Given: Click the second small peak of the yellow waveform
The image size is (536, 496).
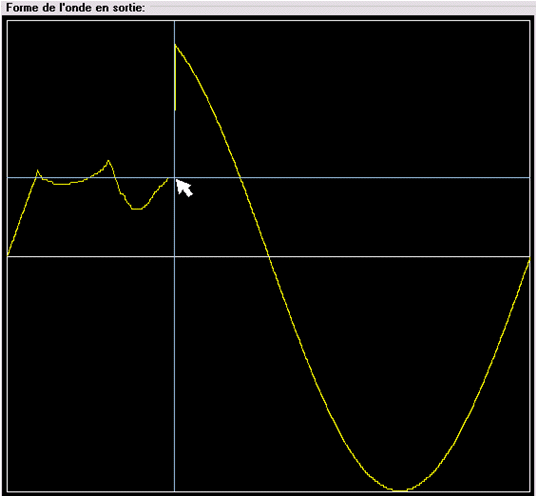Looking at the screenshot, I should click(x=108, y=160).
